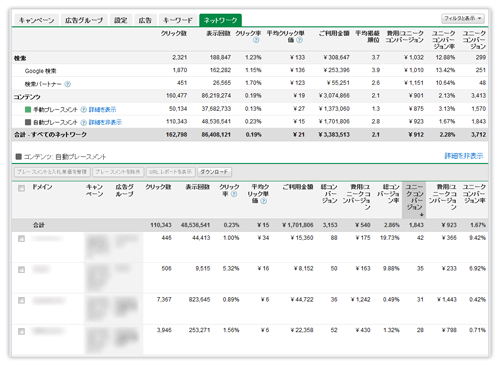This screenshot has width=500, height=366.
Task: Check the row with 445 clicks
Action: pyautogui.click(x=21, y=238)
